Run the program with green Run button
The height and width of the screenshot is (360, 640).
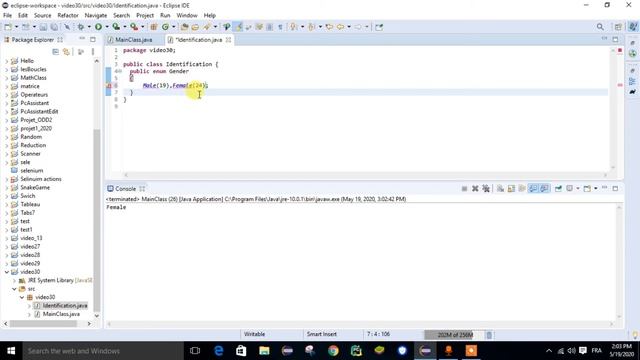pos(98,27)
